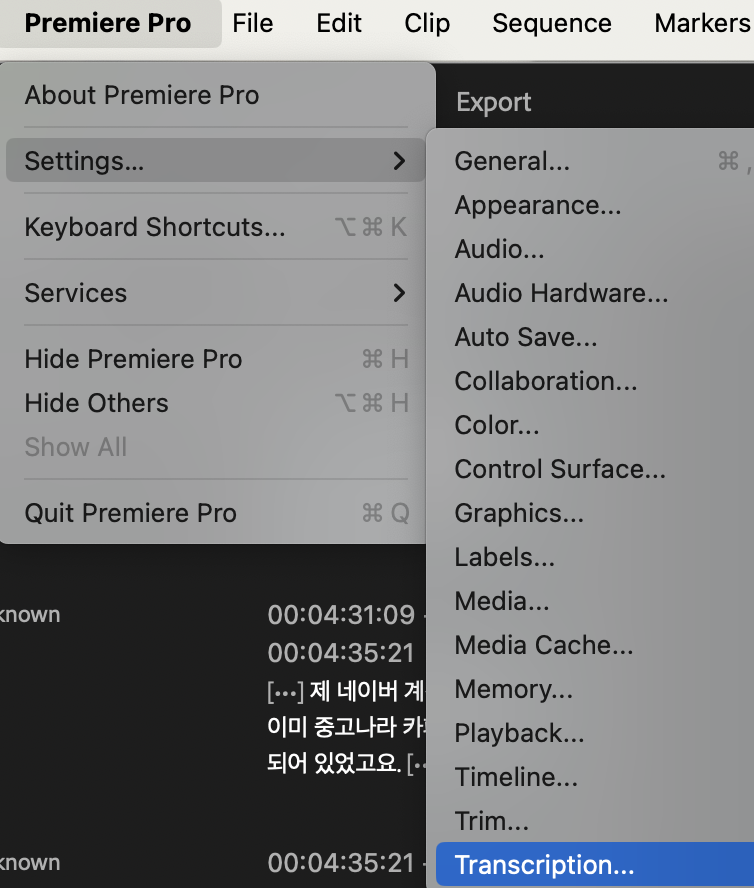
Task: Choose Quit Premiere Pro
Action: click(x=215, y=513)
